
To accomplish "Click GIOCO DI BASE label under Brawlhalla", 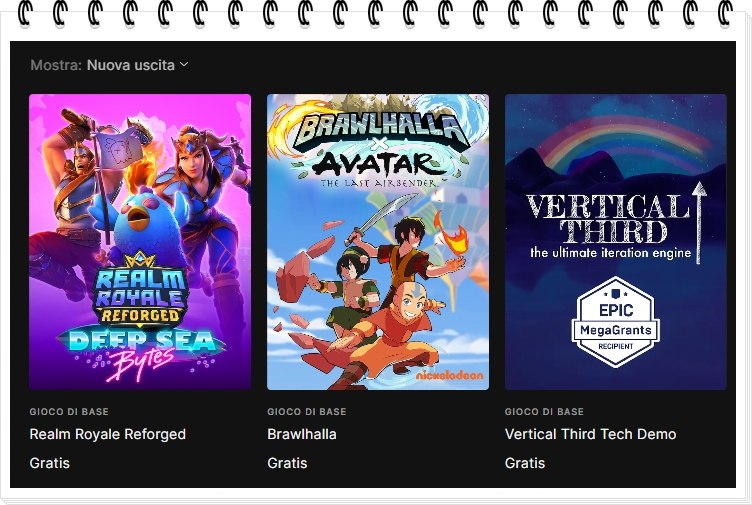I will (306, 411).
